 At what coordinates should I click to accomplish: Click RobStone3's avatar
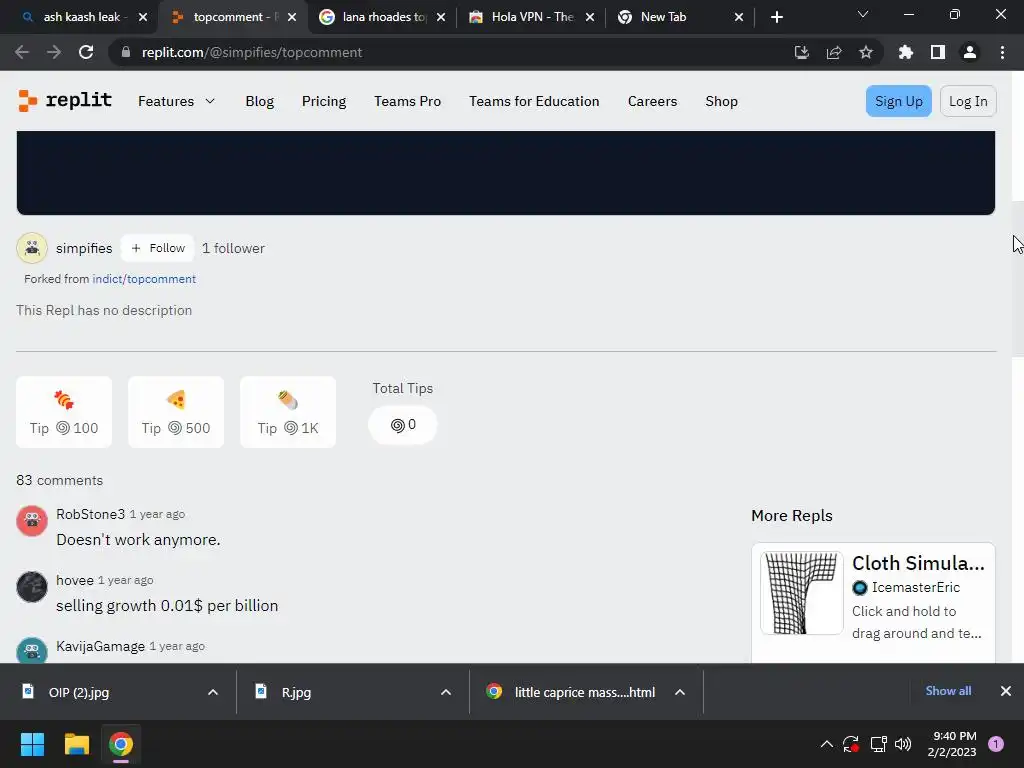click(x=32, y=520)
